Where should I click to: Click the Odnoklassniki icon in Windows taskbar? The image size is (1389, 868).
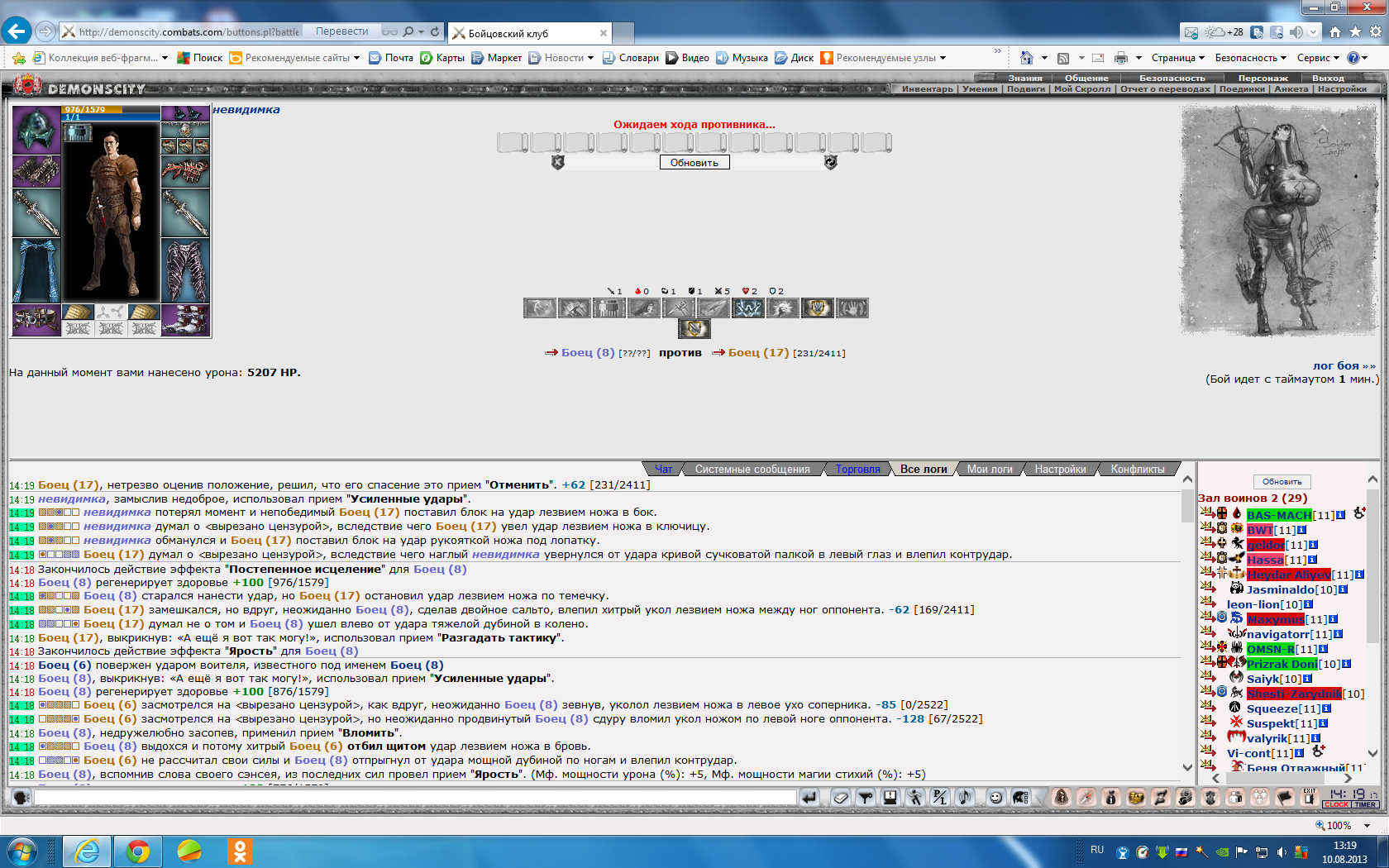(x=241, y=851)
